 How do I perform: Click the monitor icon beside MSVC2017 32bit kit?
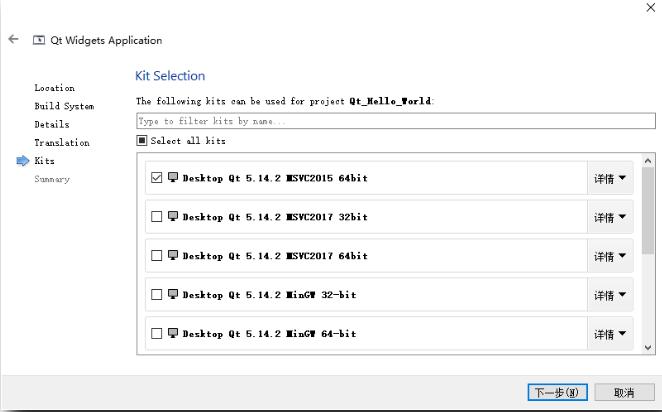(173, 217)
